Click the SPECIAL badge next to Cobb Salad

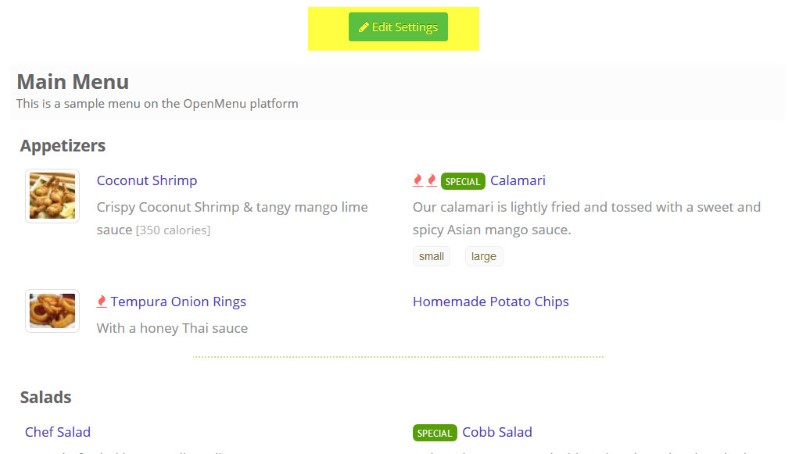click(435, 433)
